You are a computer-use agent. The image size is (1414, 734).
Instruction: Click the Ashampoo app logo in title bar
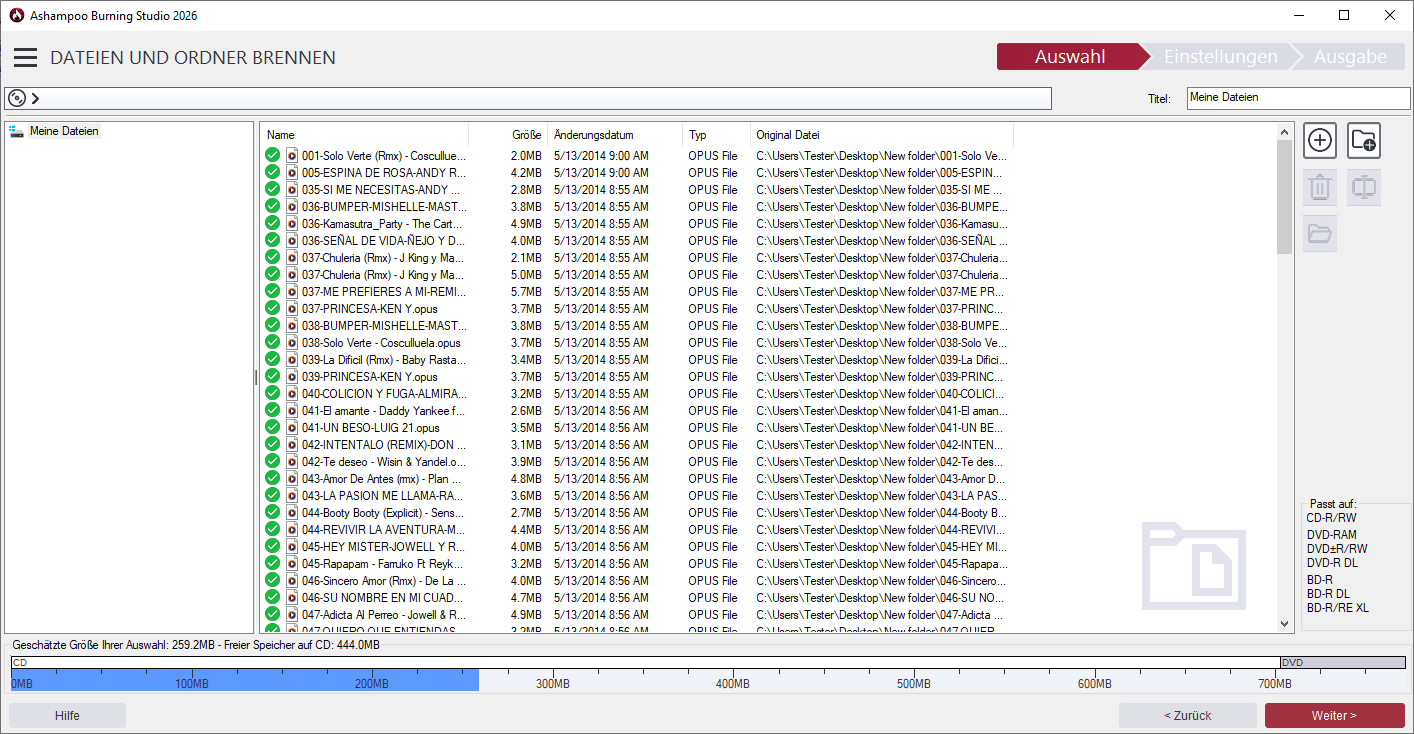click(x=16, y=15)
